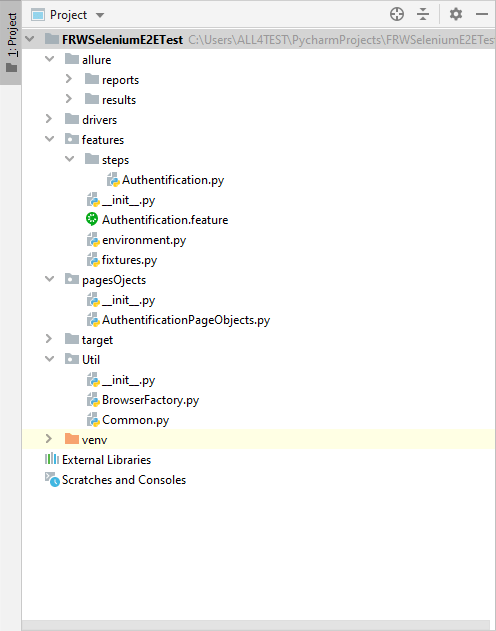Click the features package folder icon

click(72, 139)
